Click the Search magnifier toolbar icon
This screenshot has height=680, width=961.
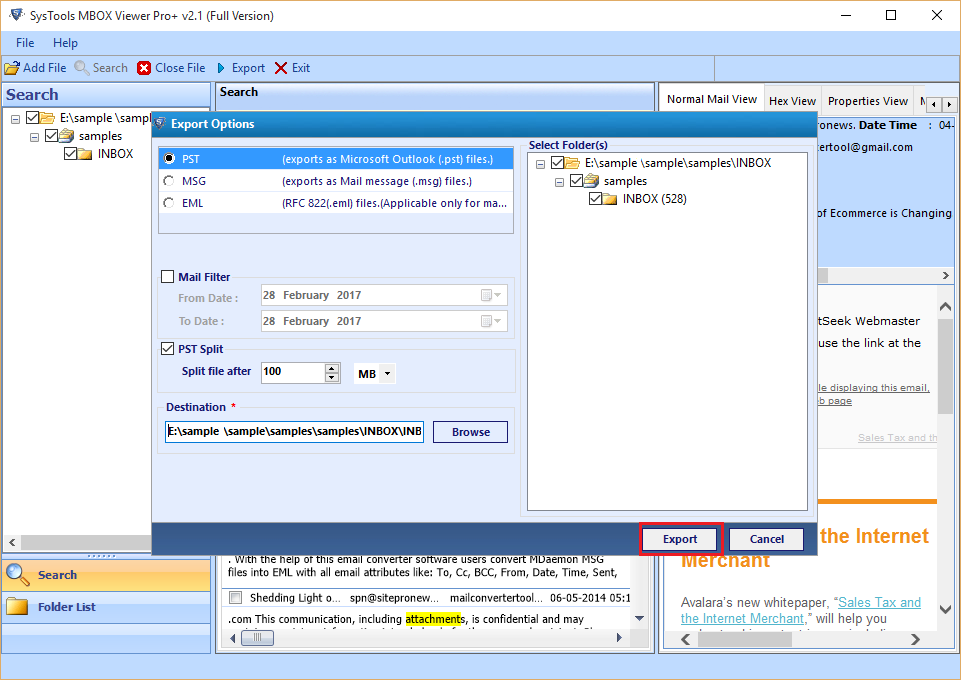(x=82, y=68)
